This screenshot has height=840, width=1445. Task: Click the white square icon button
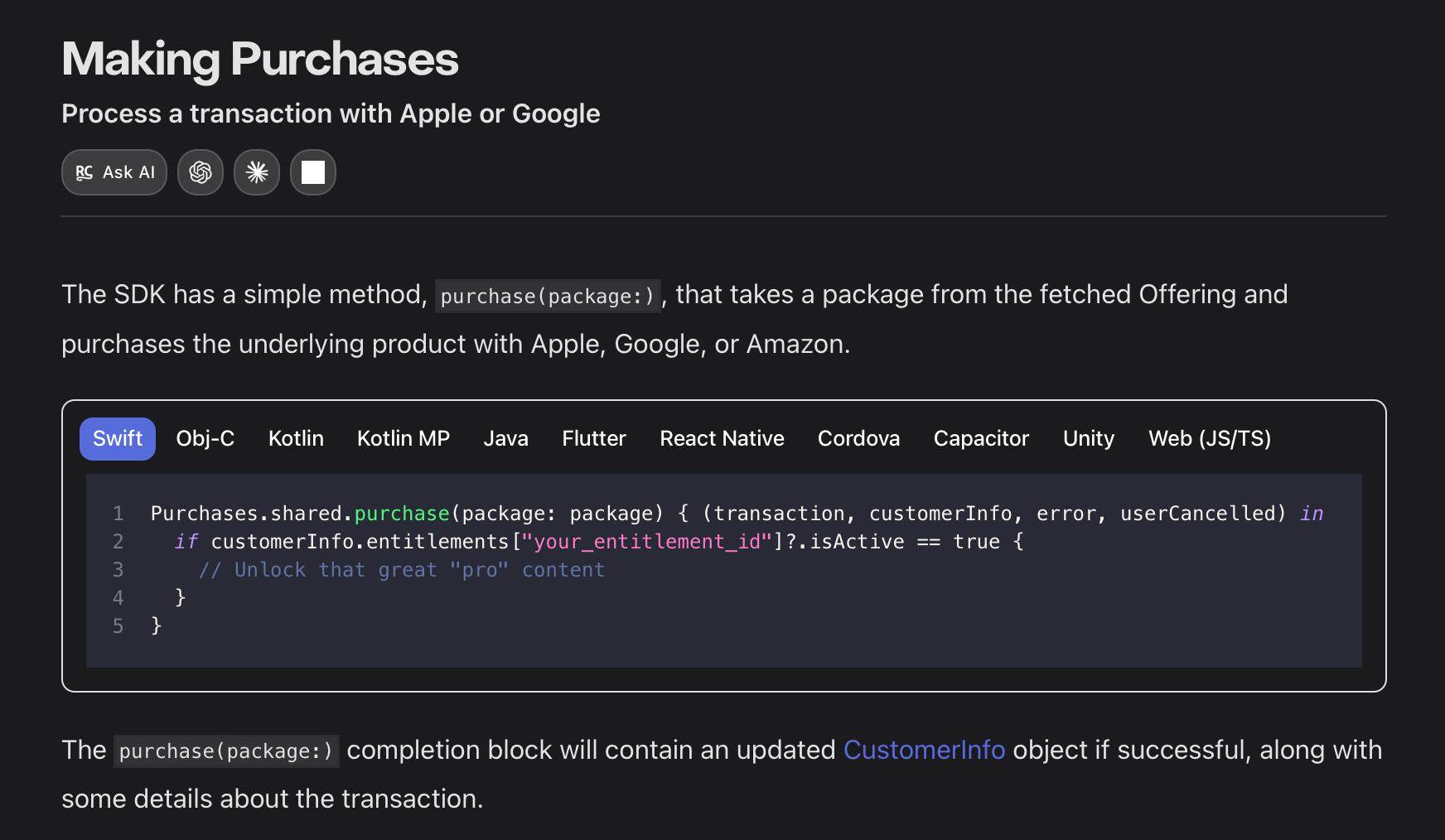pyautogui.click(x=313, y=172)
